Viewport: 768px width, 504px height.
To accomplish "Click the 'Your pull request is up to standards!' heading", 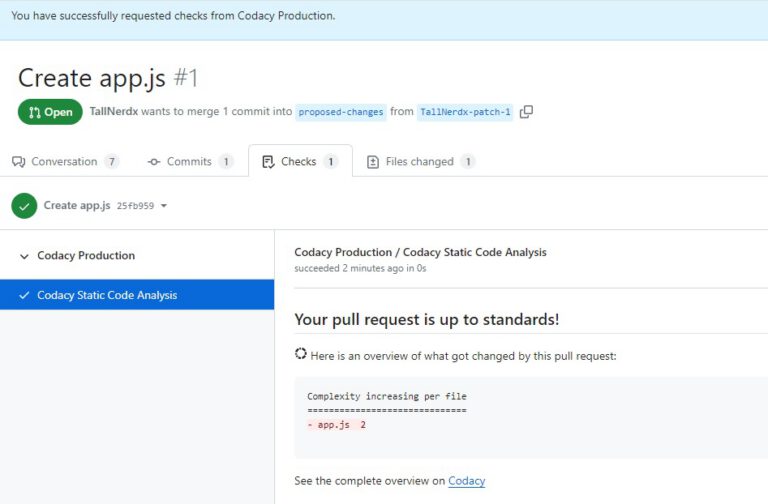I will click(x=427, y=319).
